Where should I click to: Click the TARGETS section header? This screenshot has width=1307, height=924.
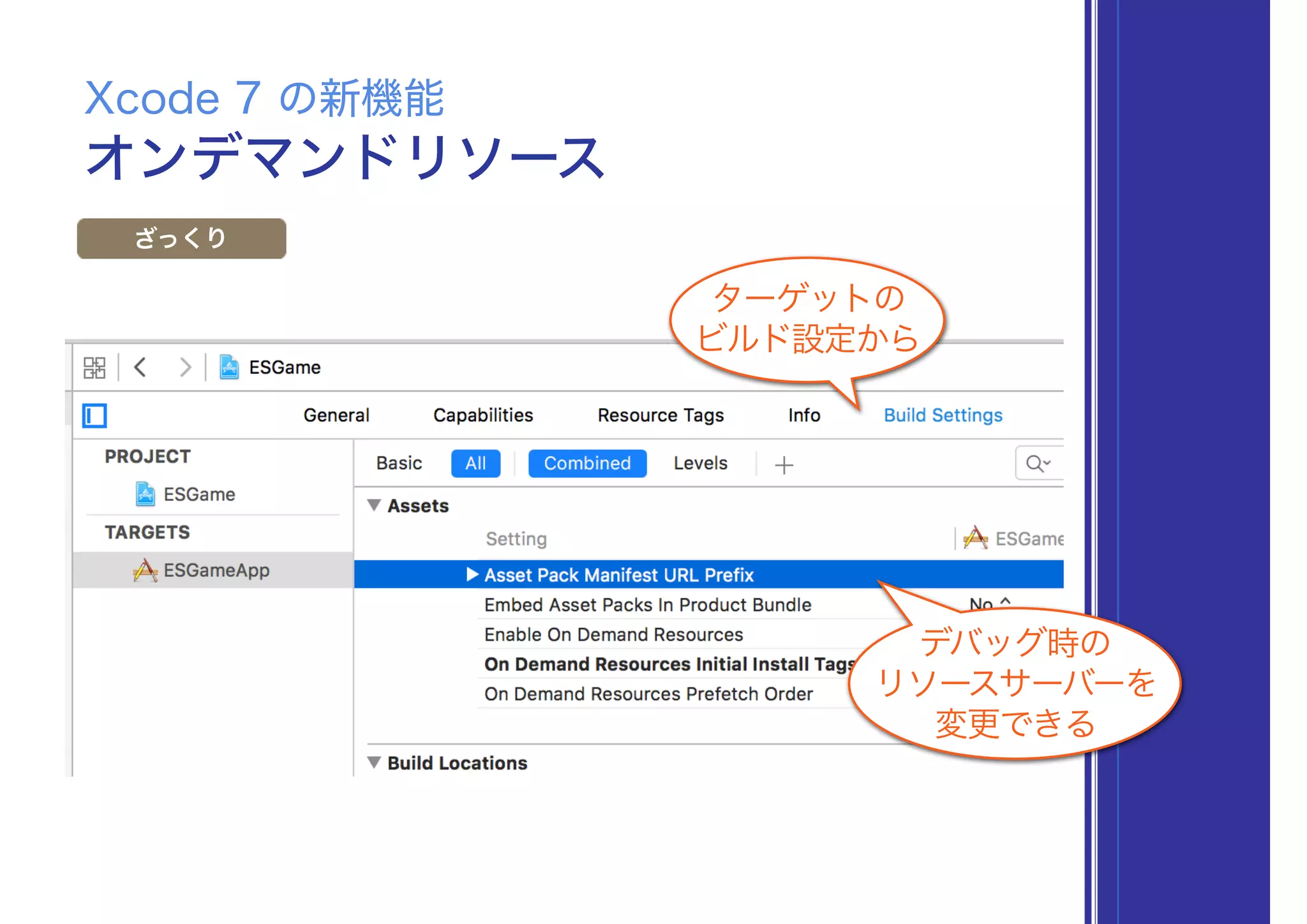coord(147,532)
